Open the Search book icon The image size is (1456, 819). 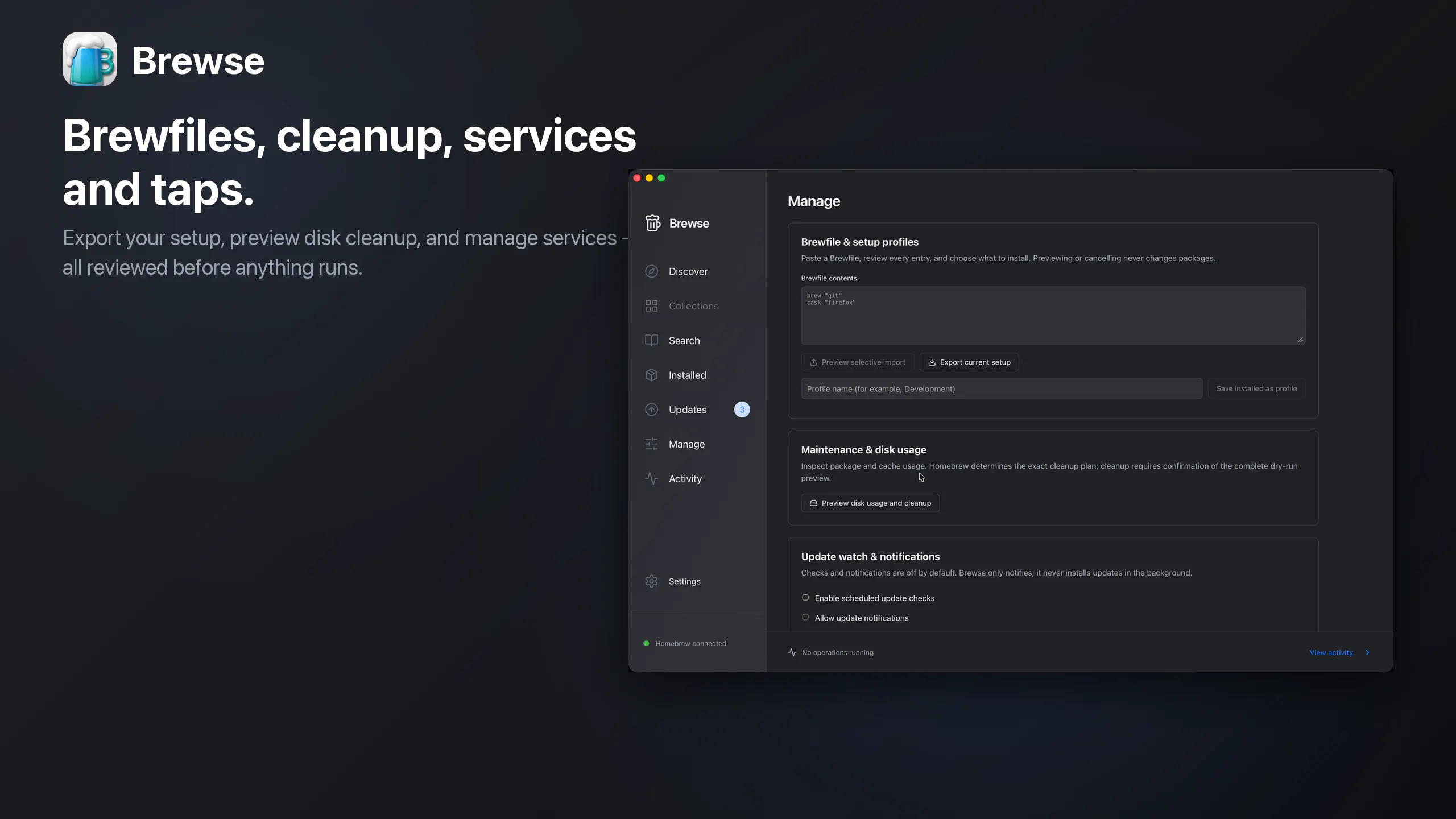click(x=652, y=340)
